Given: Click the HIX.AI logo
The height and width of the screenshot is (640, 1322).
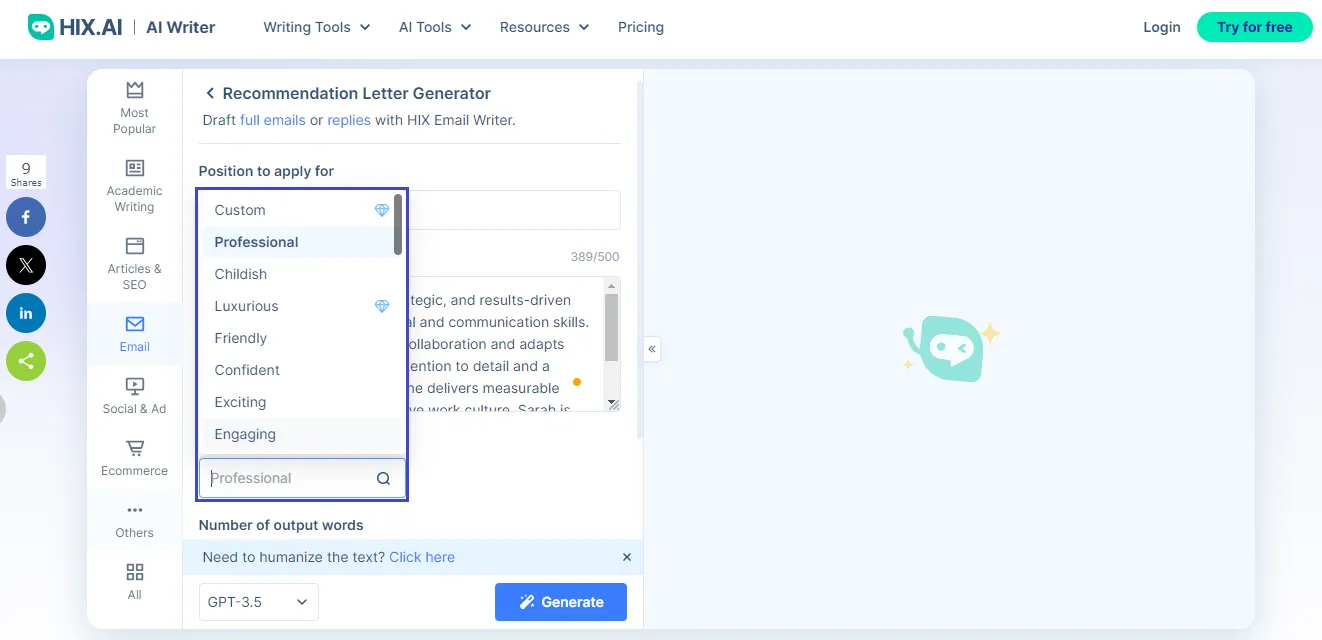Looking at the screenshot, I should (74, 27).
